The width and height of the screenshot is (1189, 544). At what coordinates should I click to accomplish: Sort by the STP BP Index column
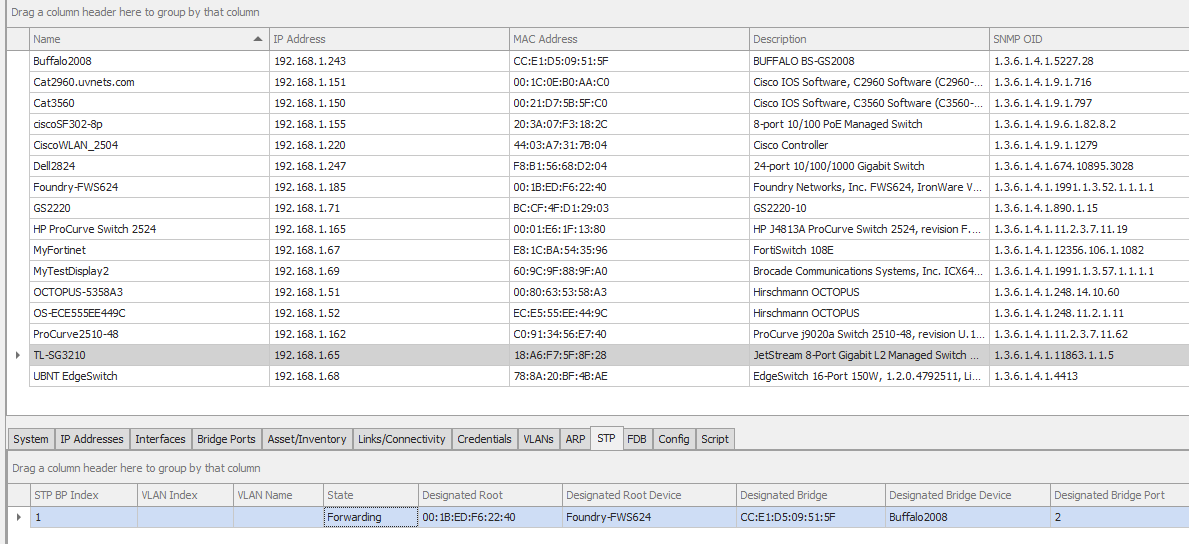pyautogui.click(x=83, y=495)
